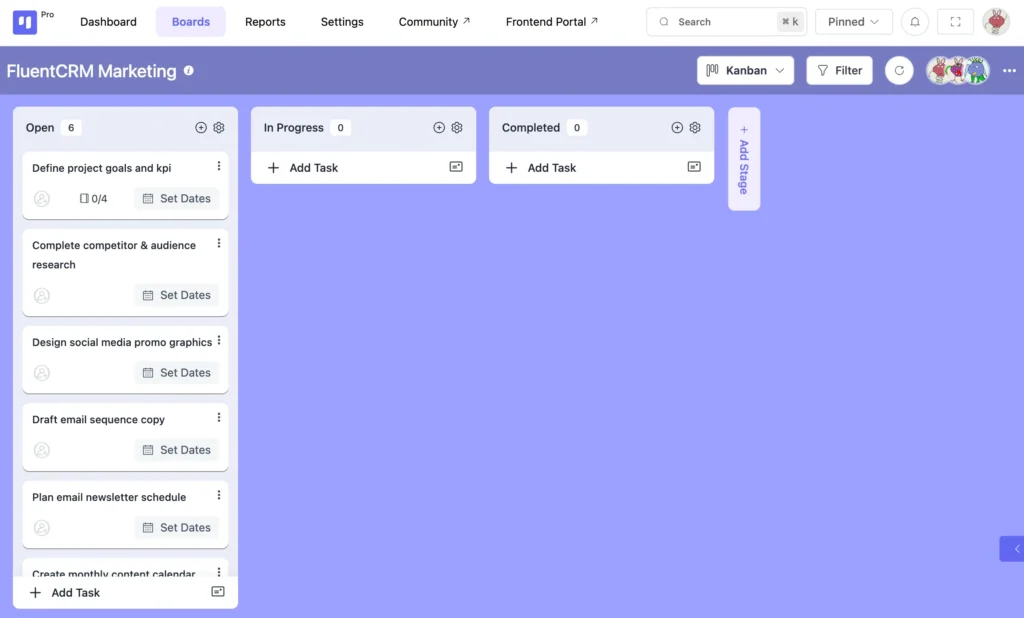Enter fullscreen mode via expand icon
The height and width of the screenshot is (618, 1024).
coord(955,22)
